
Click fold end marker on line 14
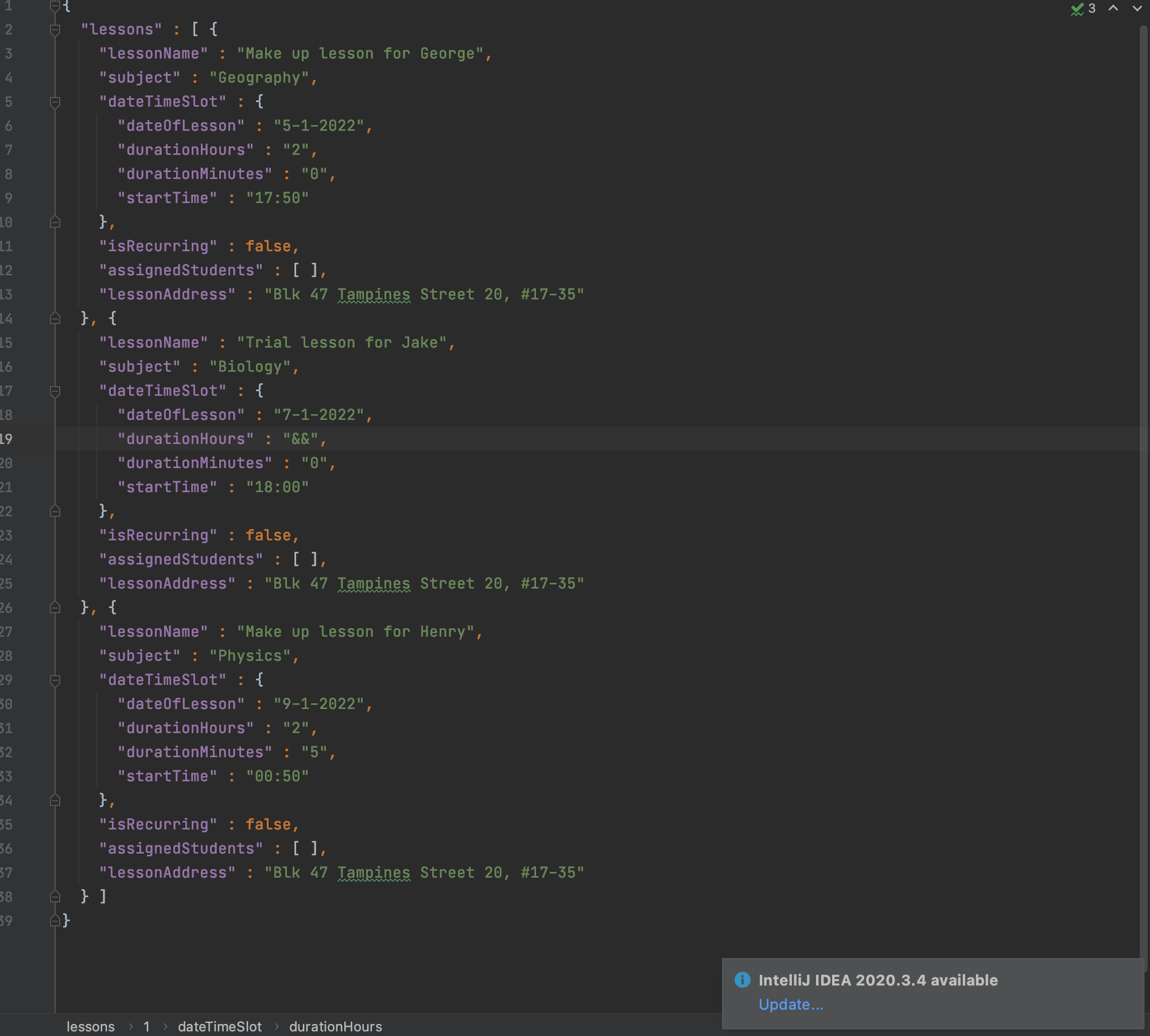pos(55,318)
